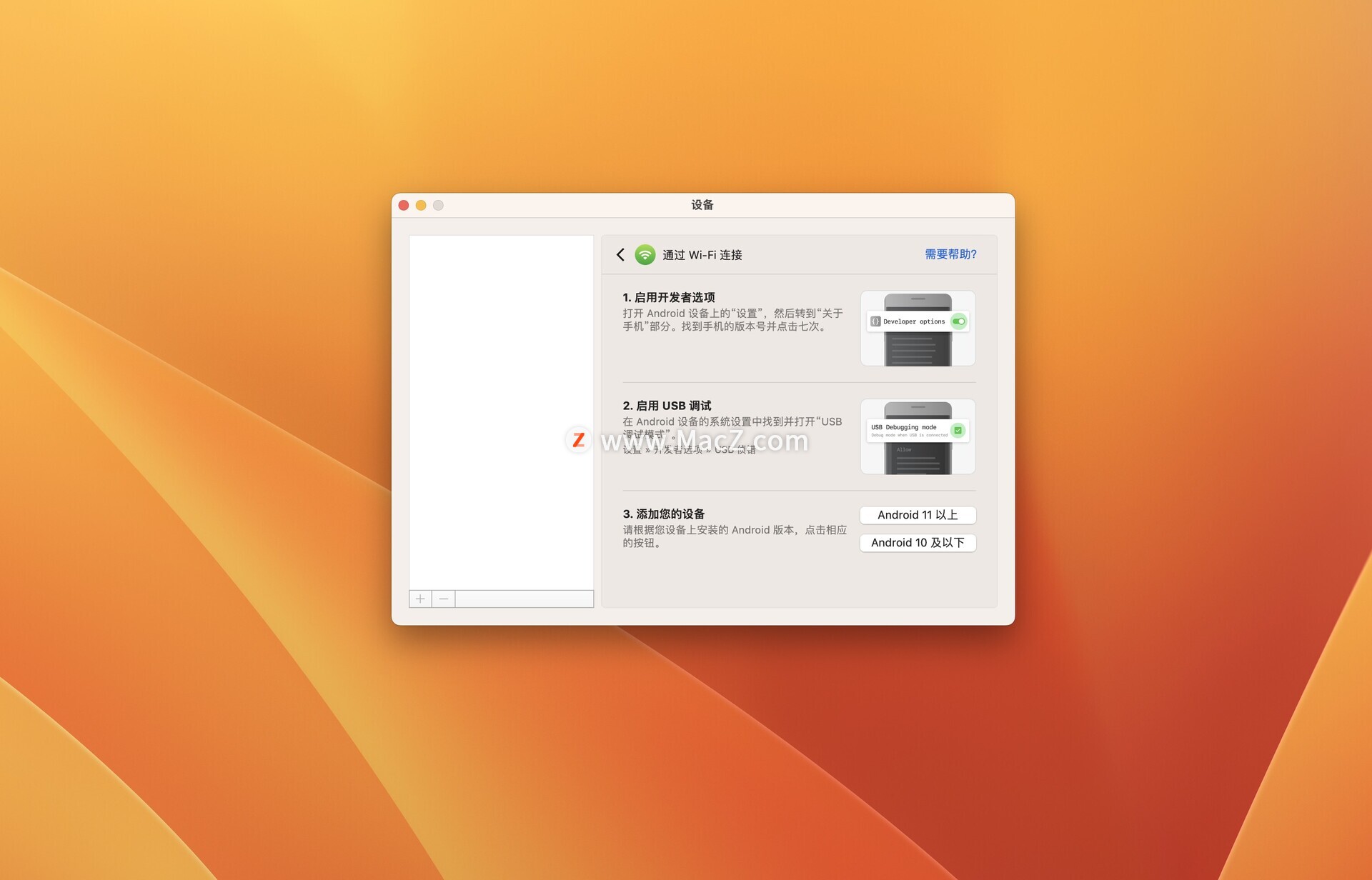Viewport: 1372px width, 880px height.
Task: Go back using the chevron arrow
Action: 620,255
